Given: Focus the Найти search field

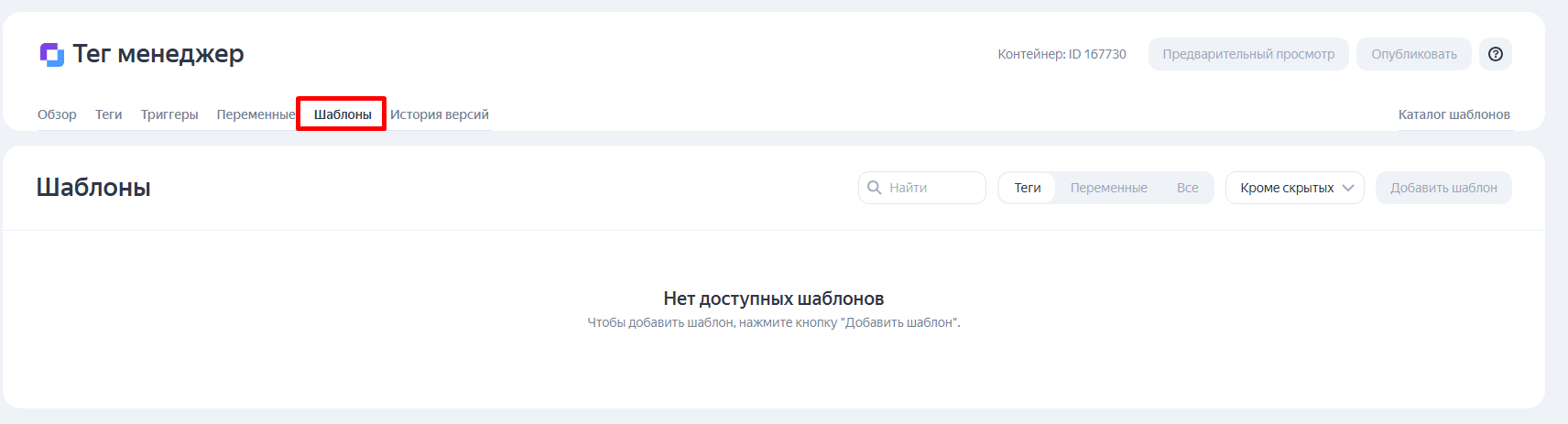Looking at the screenshot, I should pos(922,188).
